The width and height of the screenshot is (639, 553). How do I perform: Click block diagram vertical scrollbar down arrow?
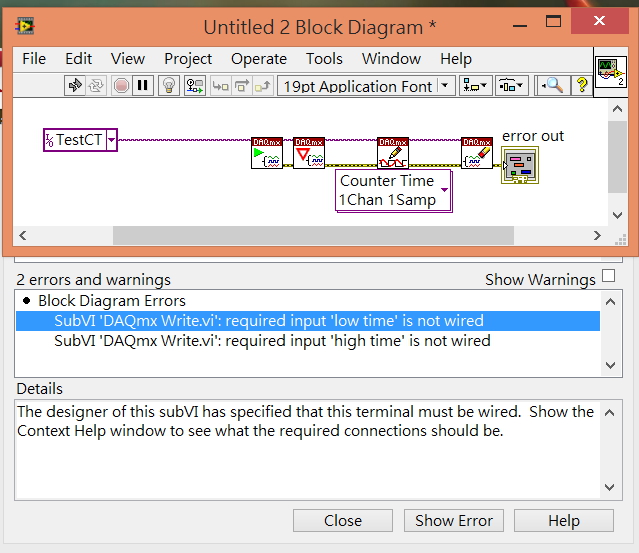(x=617, y=215)
